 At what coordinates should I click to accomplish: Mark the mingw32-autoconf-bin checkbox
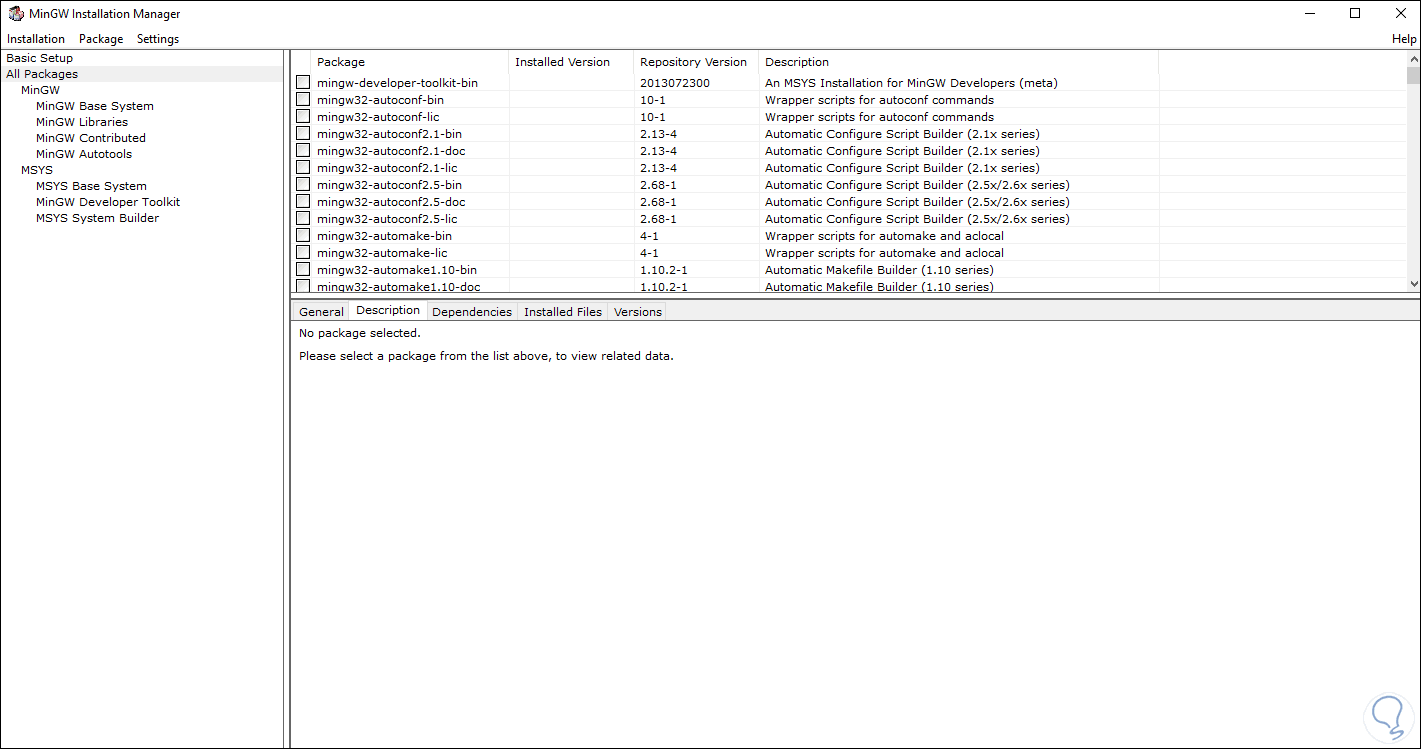click(x=303, y=100)
